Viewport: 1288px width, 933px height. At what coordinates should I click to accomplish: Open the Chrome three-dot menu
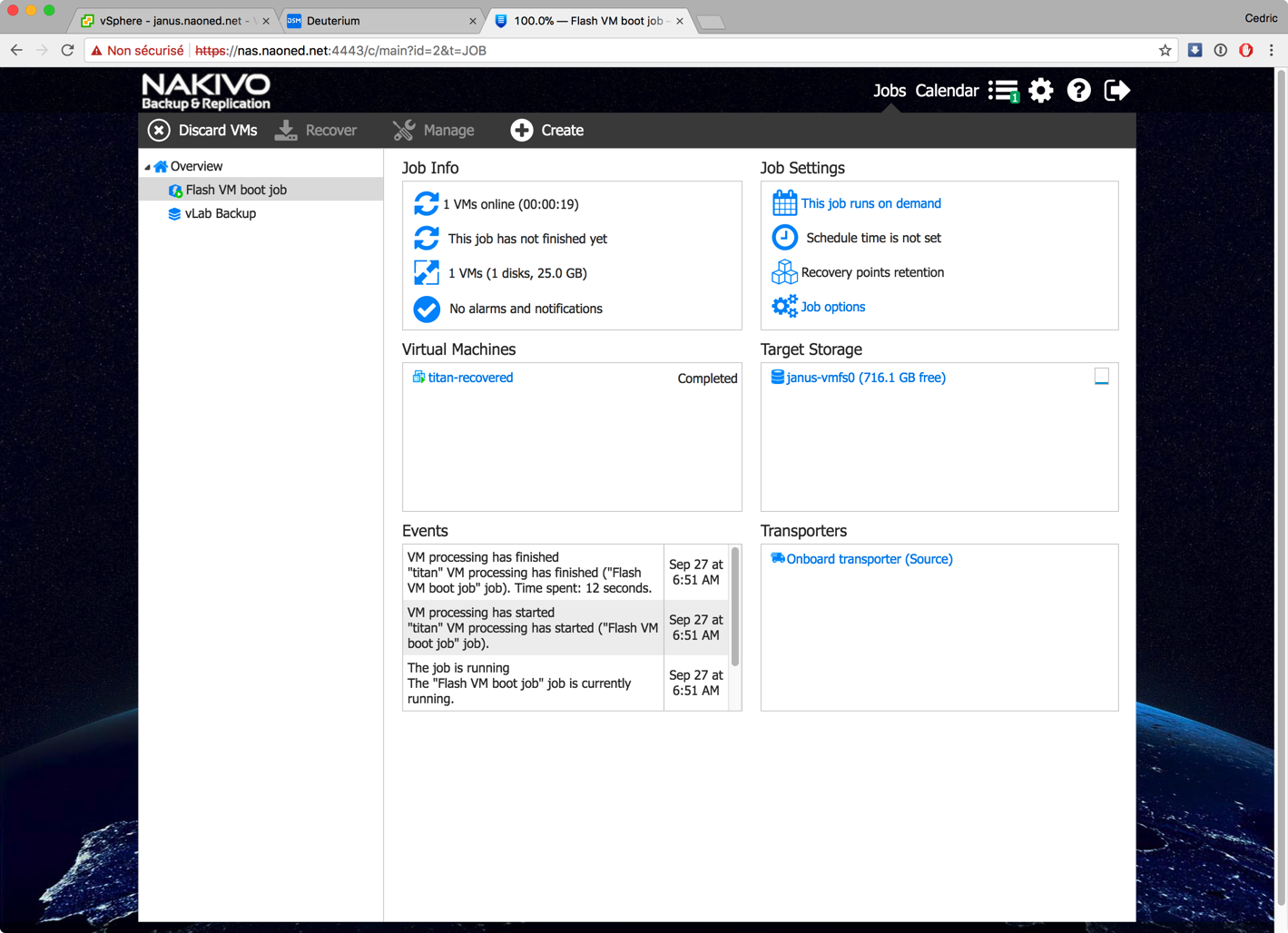tap(1272, 51)
